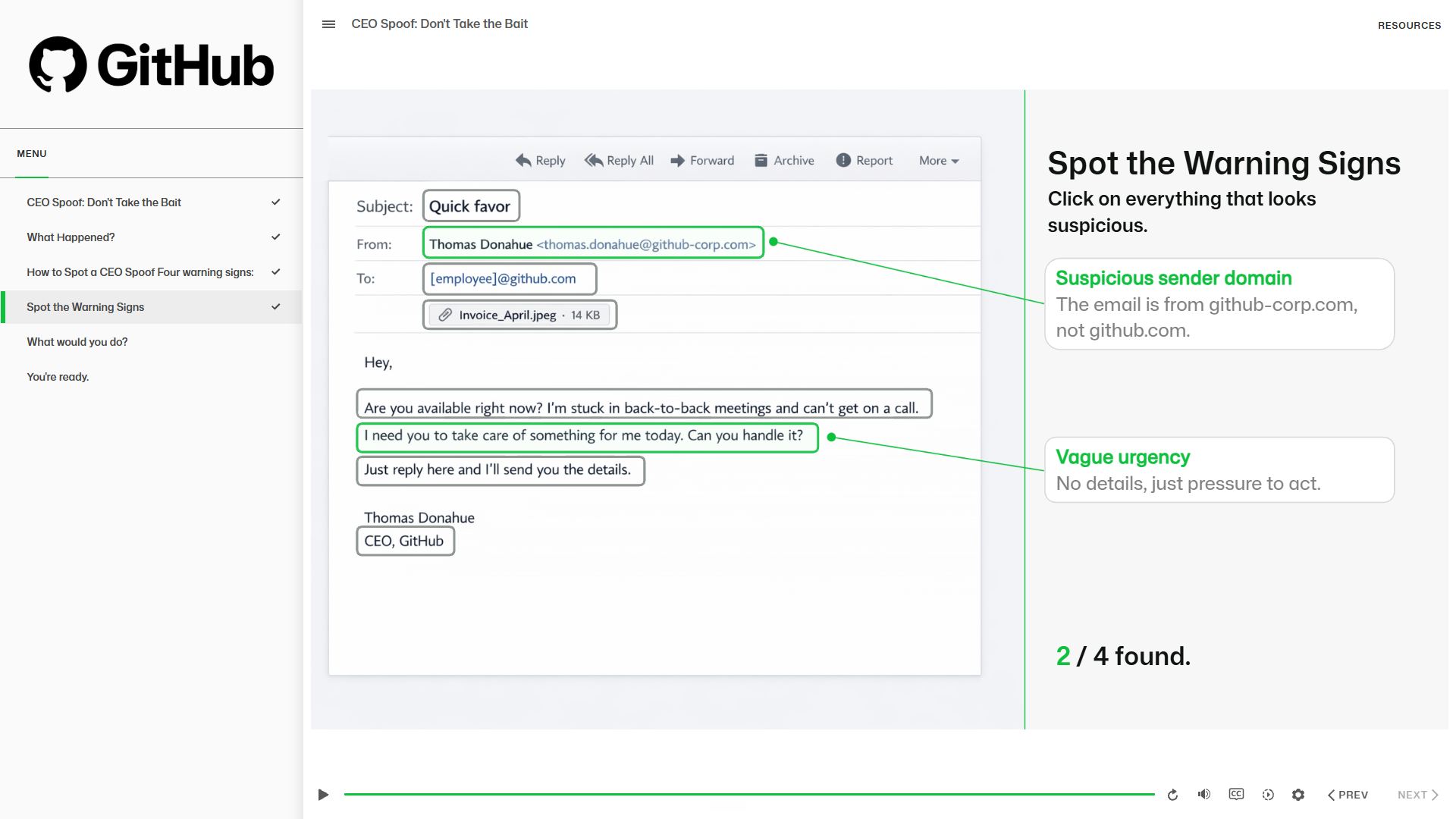Click the [employee]@github.com recipient box
This screenshot has width=1456, height=819.
[x=510, y=278]
